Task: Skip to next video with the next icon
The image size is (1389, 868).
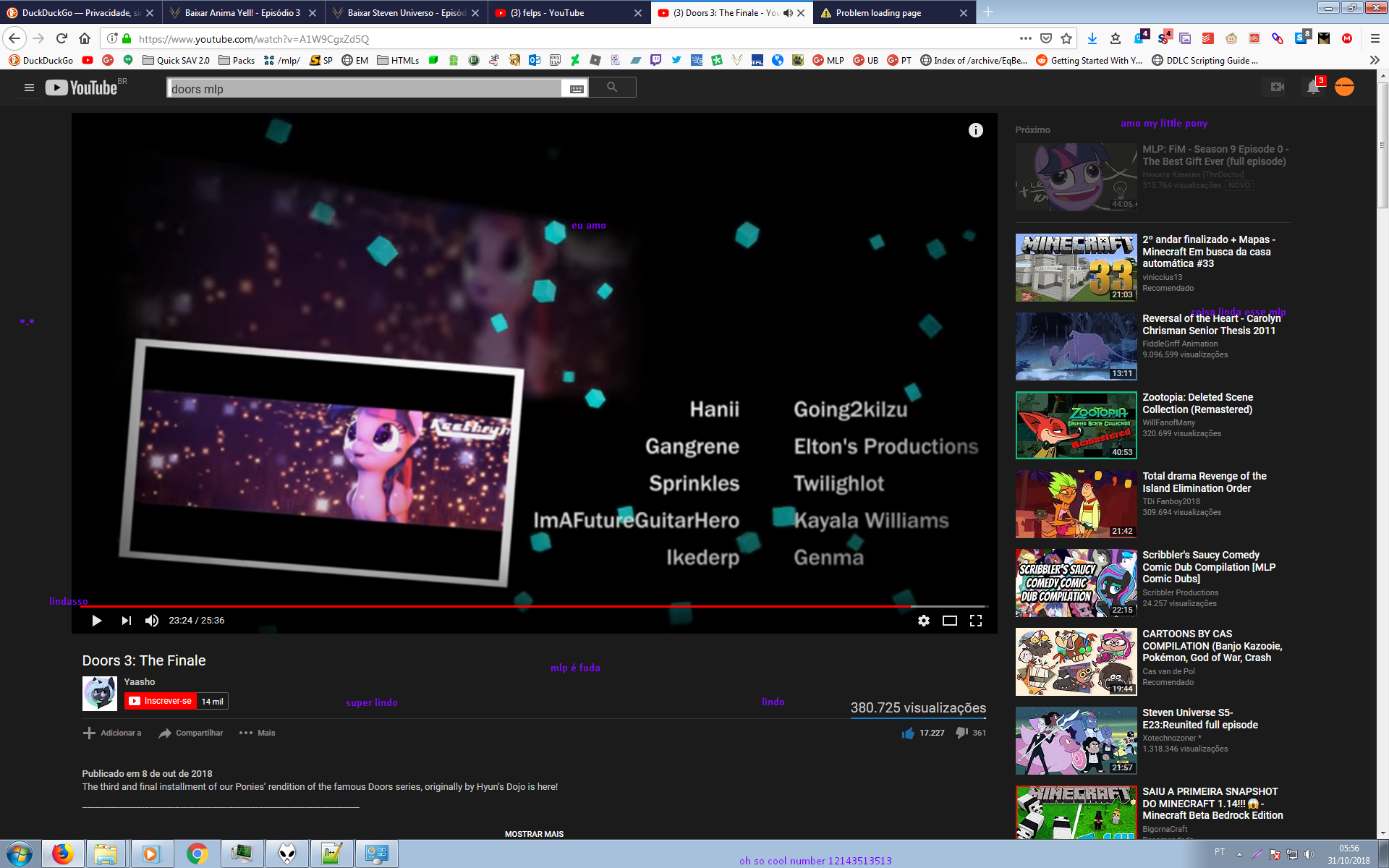Action: tap(127, 621)
